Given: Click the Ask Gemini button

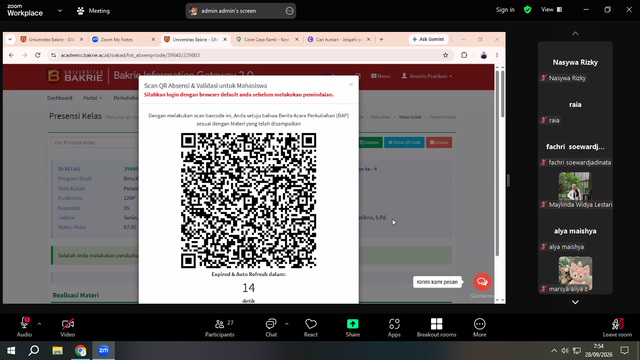Looking at the screenshot, I should [428, 39].
